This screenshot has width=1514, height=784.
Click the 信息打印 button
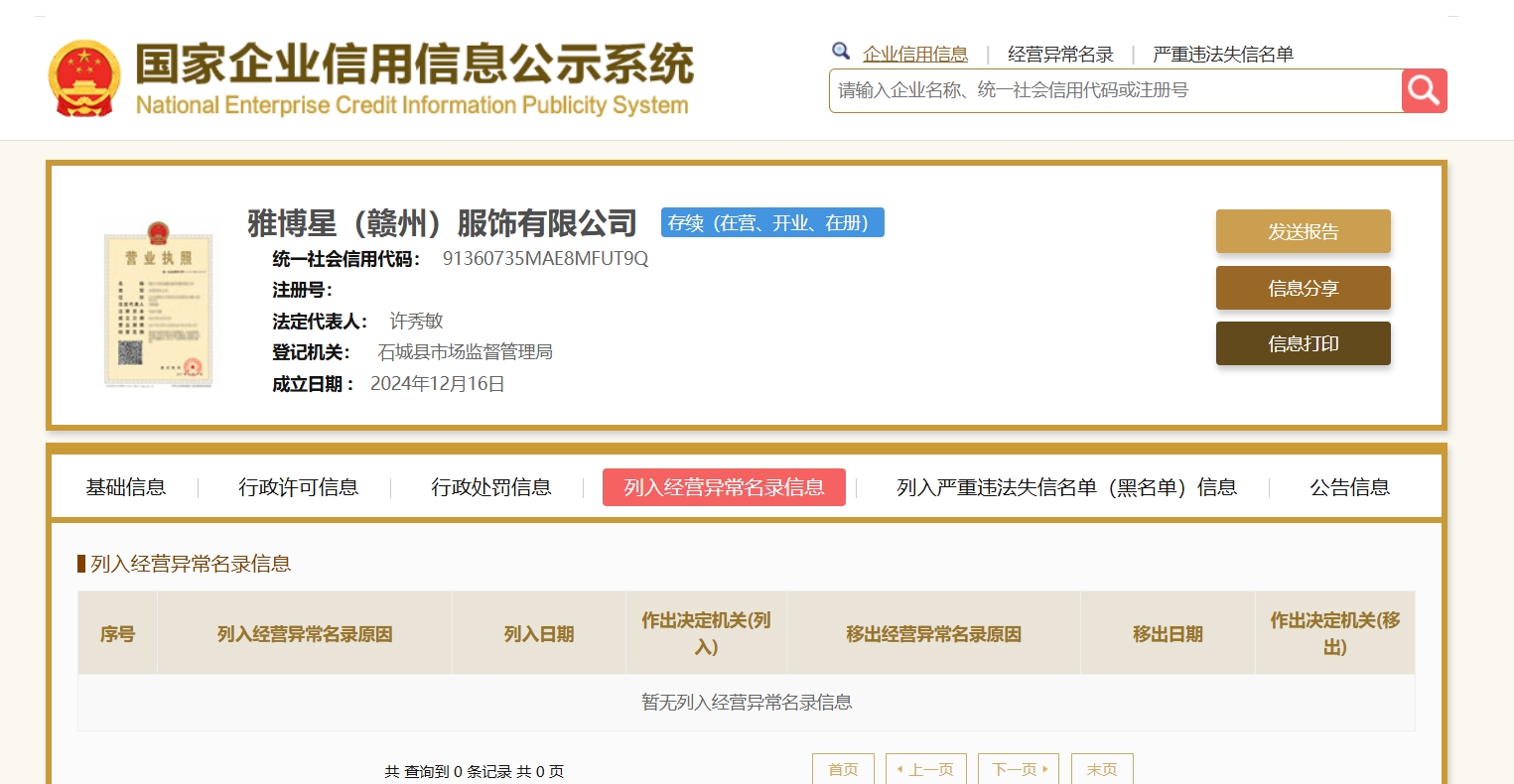(x=1303, y=343)
